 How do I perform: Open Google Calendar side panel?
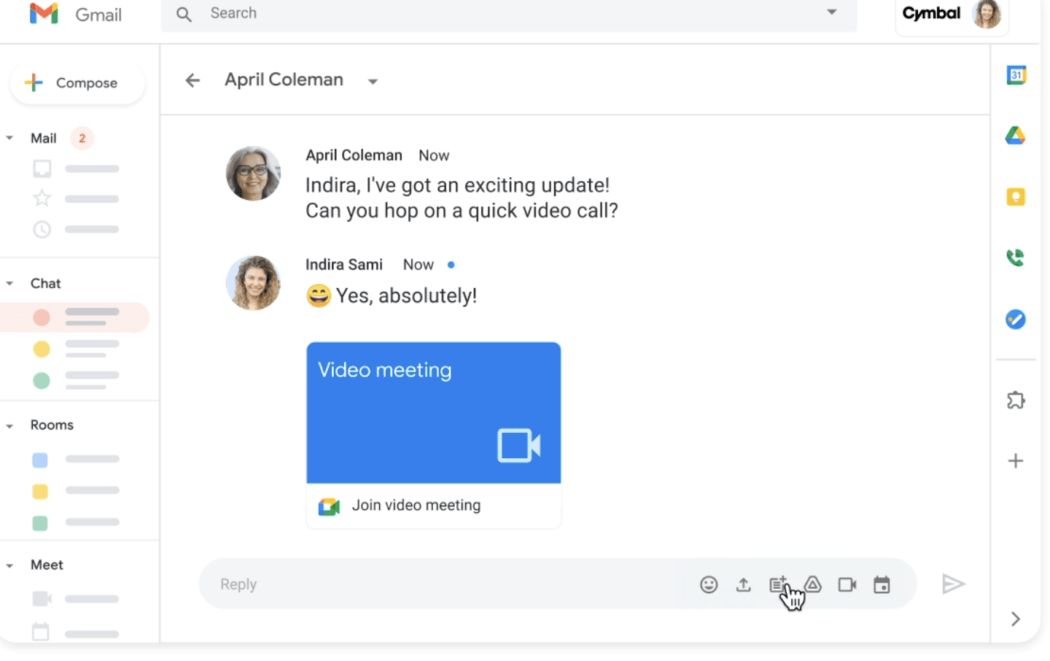pos(1016,75)
